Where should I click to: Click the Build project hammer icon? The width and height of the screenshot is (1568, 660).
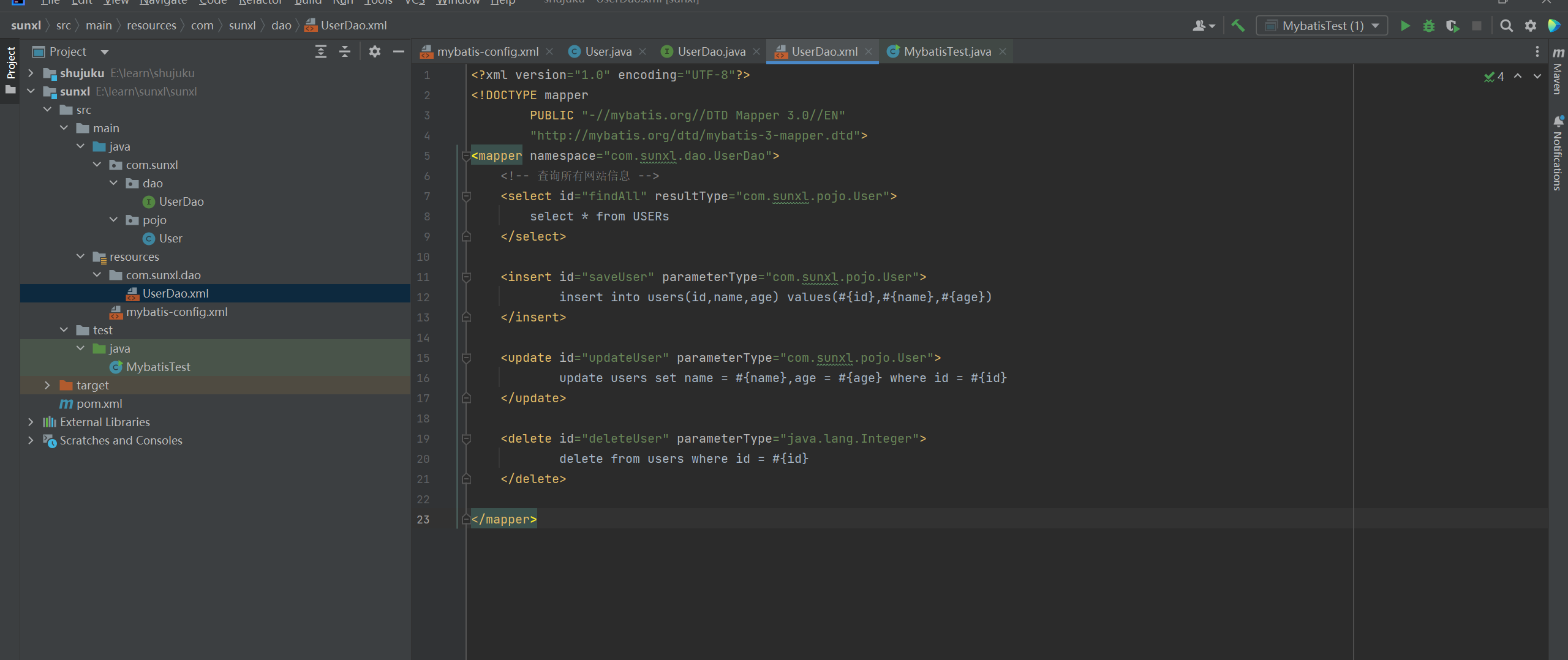pyautogui.click(x=1238, y=26)
